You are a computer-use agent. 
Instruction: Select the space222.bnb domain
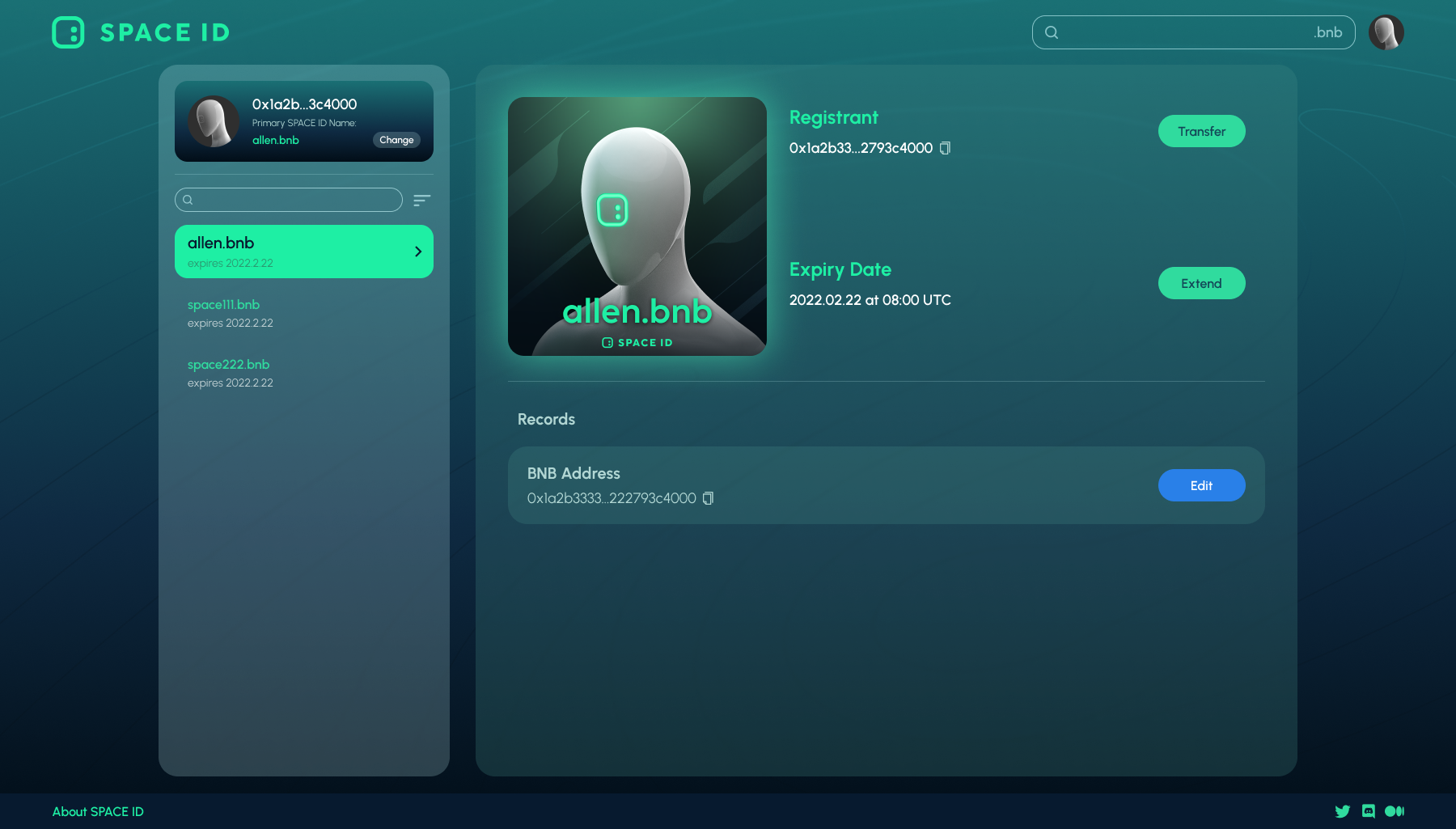(229, 365)
